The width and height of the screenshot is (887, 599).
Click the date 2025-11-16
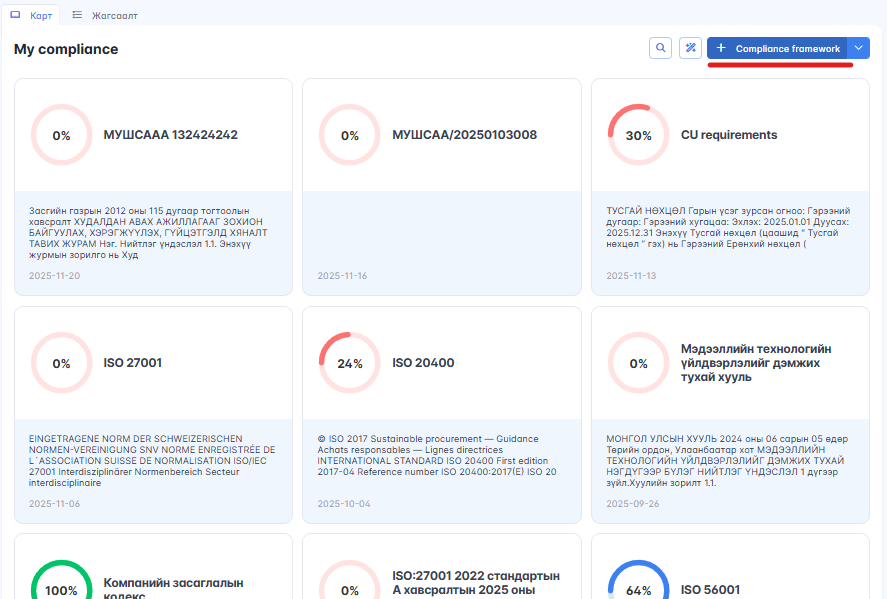coord(342,275)
